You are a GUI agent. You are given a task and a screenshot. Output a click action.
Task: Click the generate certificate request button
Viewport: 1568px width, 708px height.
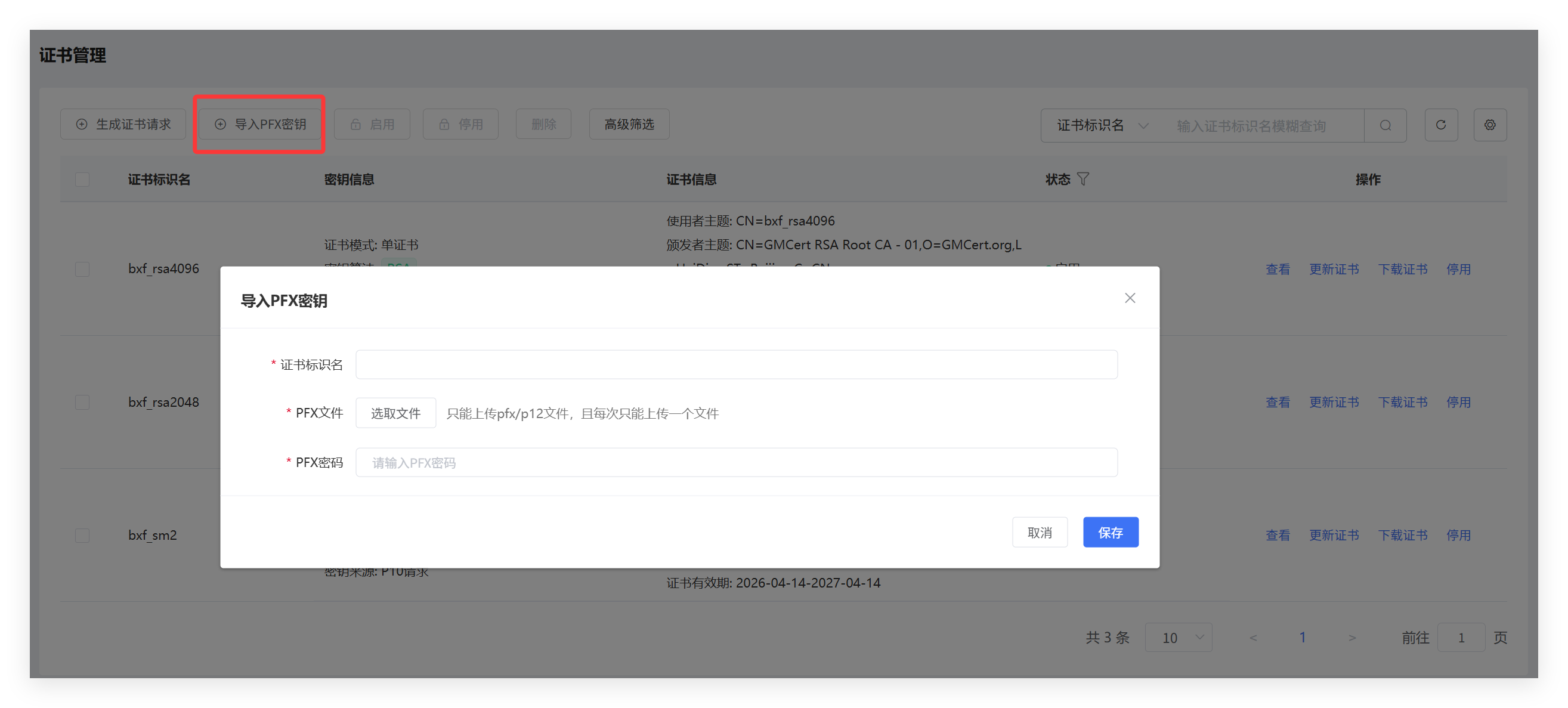click(123, 125)
